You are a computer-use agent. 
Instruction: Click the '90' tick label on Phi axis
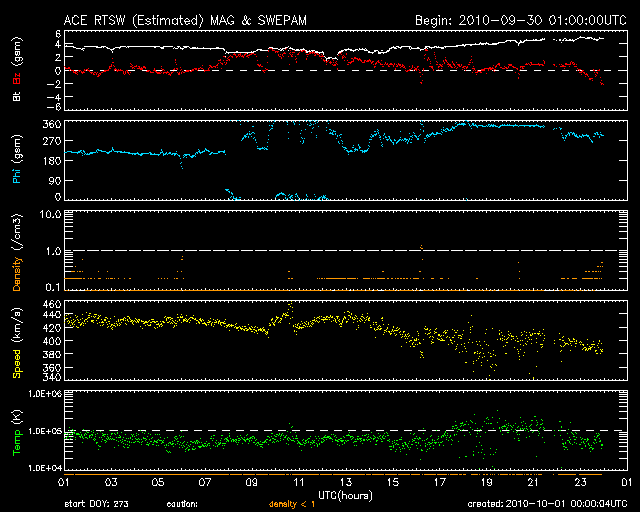tap(55, 181)
